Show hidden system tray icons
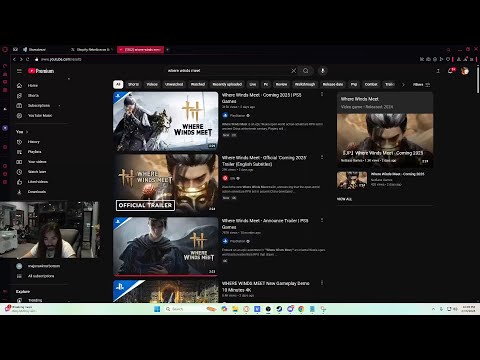This screenshot has height=360, width=480. 433,309
